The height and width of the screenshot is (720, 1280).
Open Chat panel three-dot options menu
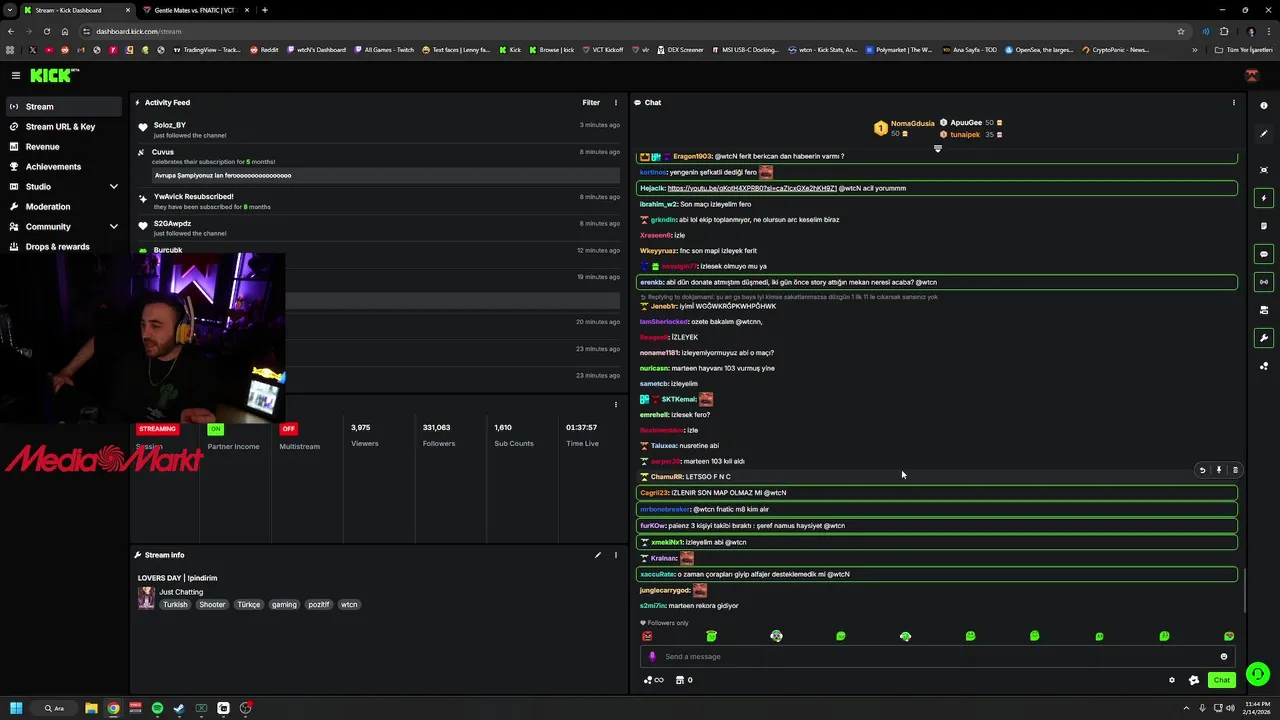click(x=1233, y=102)
